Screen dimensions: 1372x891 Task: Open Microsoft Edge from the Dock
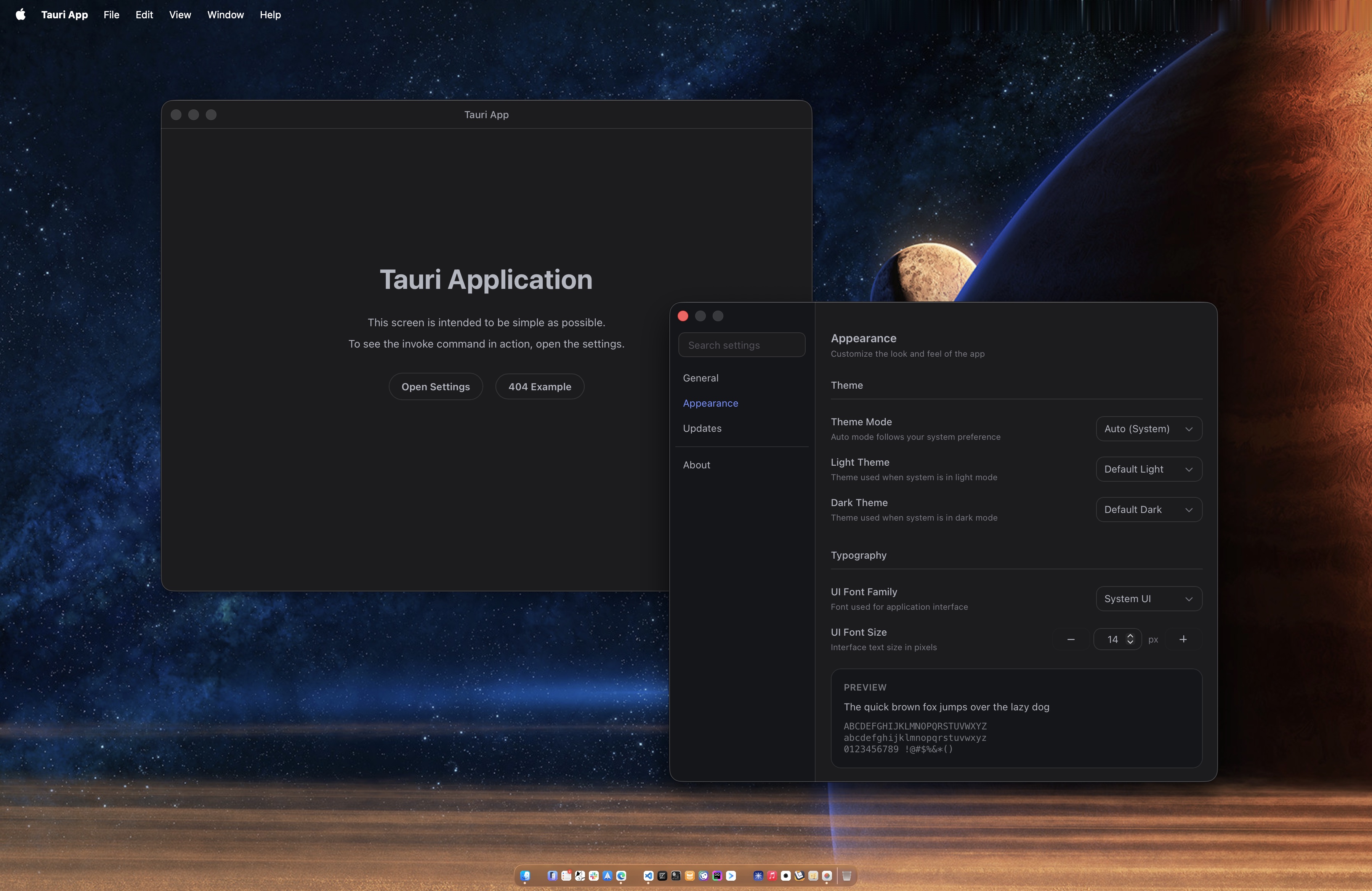coord(622,875)
